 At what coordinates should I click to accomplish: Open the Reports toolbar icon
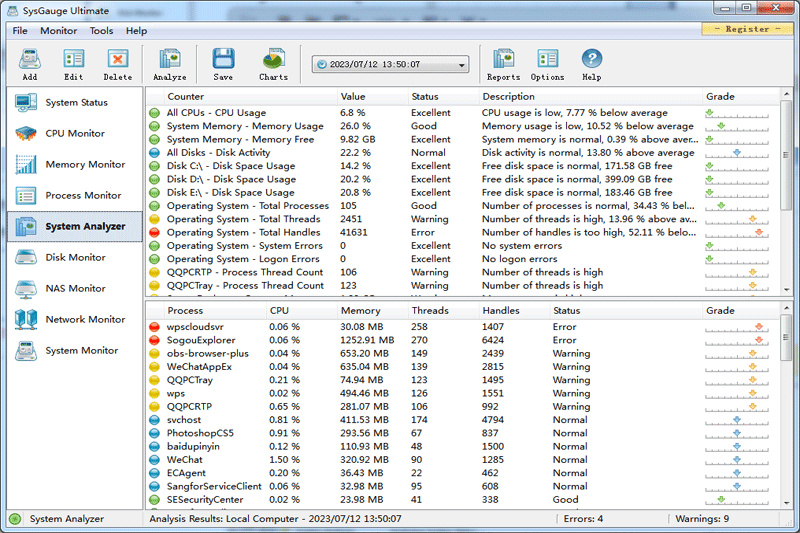pos(503,63)
